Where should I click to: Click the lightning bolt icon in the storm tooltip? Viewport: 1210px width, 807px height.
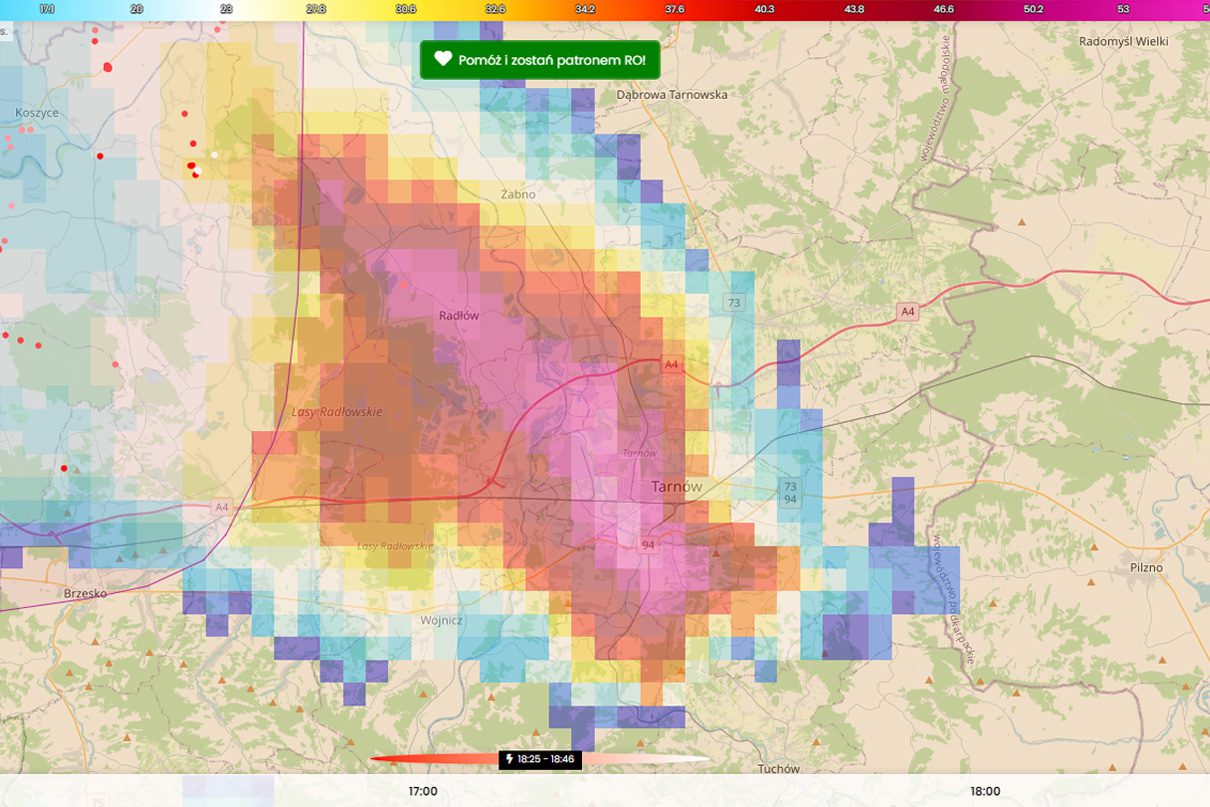click(x=511, y=760)
